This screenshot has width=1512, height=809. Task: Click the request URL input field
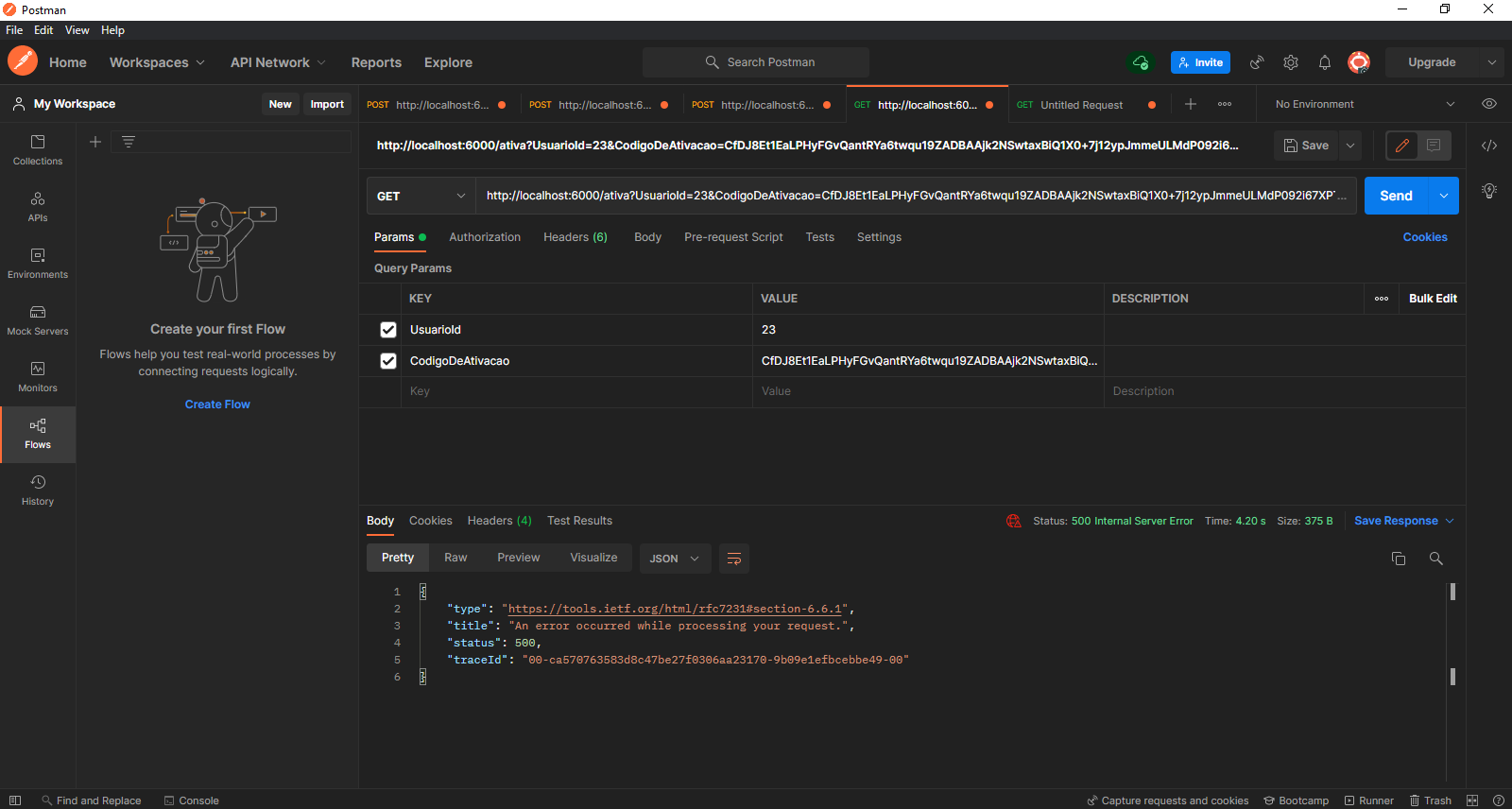[x=917, y=196]
